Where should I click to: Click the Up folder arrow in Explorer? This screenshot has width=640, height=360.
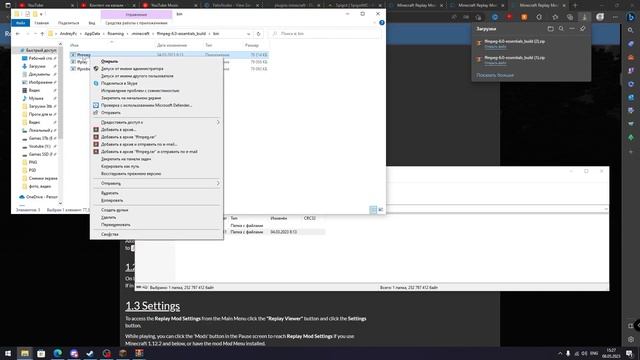(x=42, y=34)
